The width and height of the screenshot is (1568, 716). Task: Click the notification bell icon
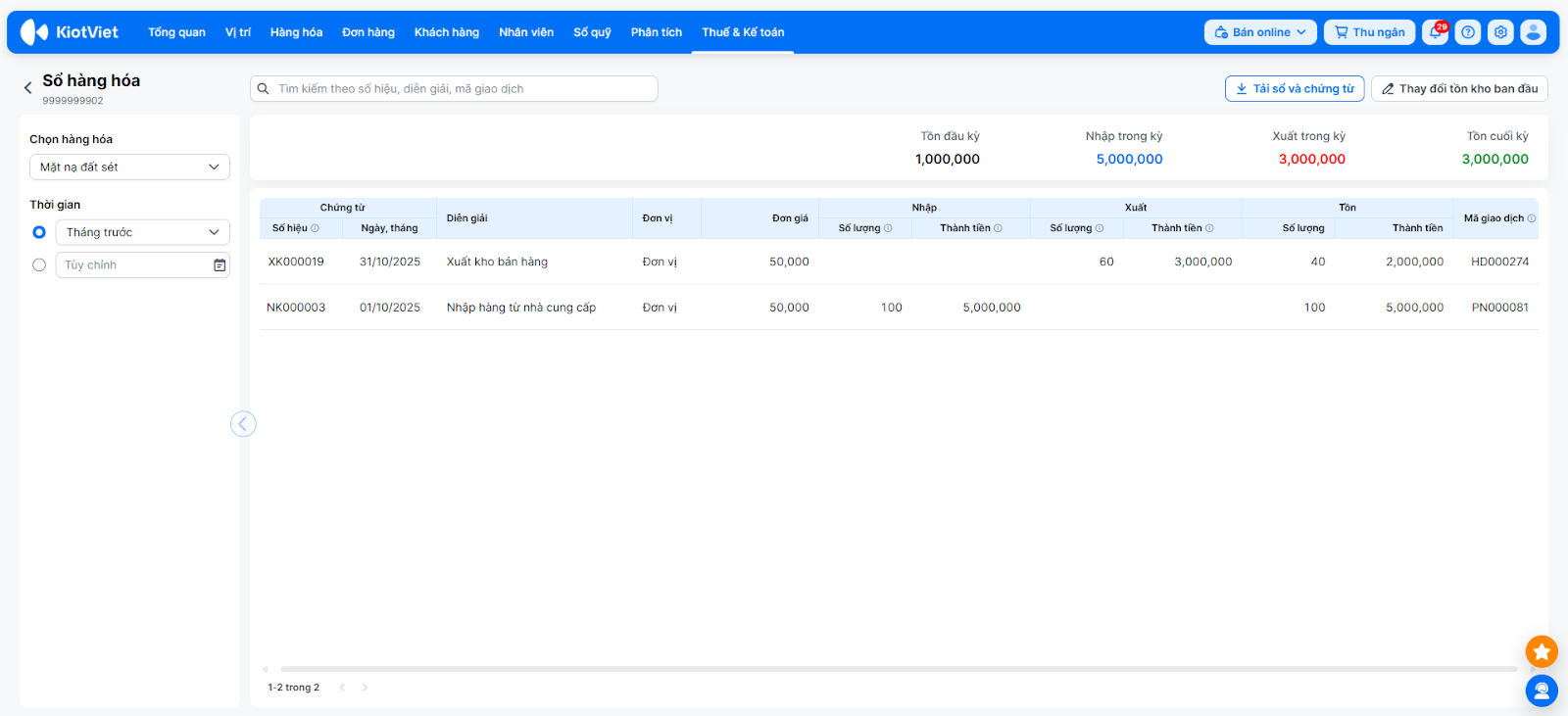[1436, 32]
